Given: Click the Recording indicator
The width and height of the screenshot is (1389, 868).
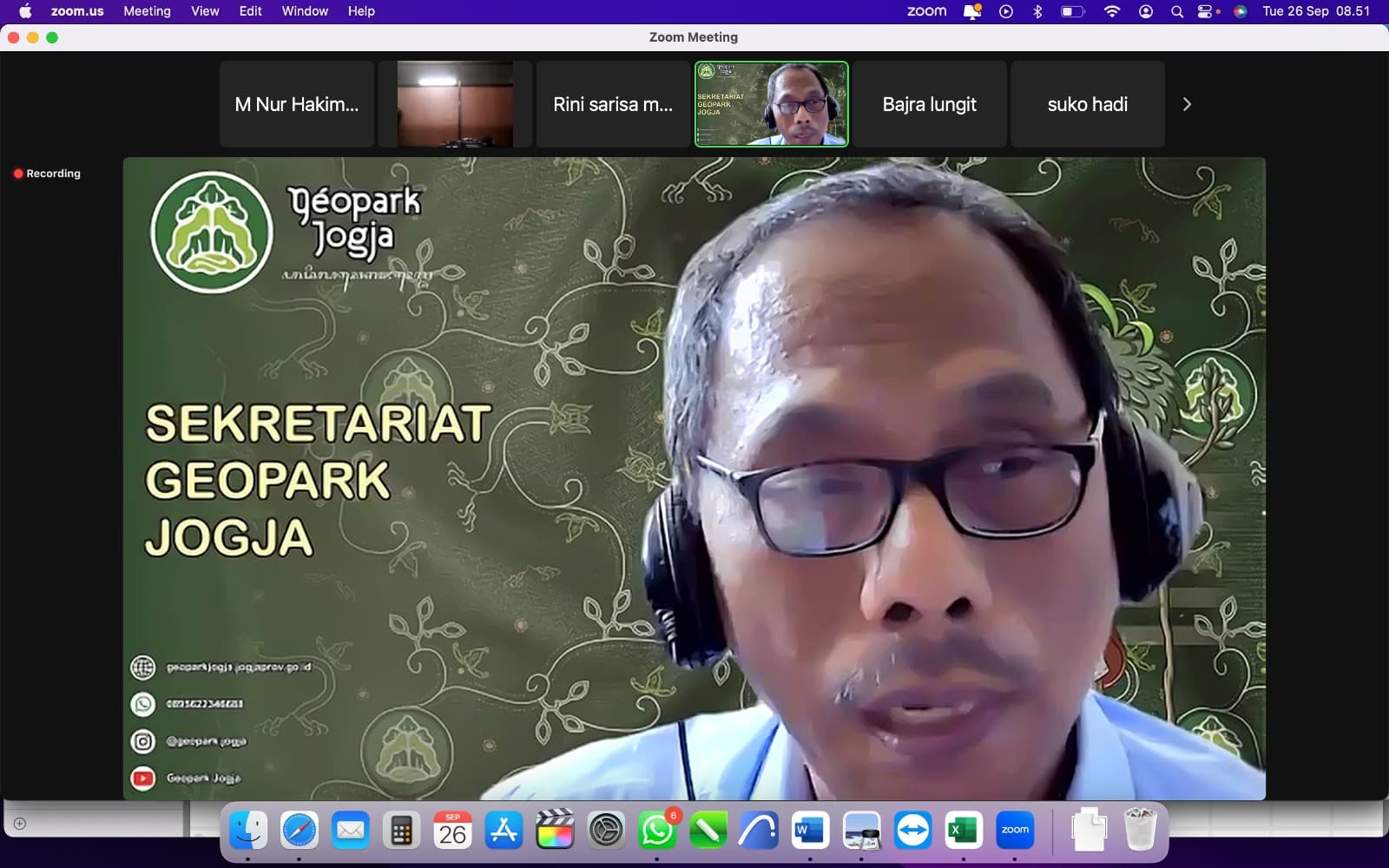Looking at the screenshot, I should coord(47,174).
